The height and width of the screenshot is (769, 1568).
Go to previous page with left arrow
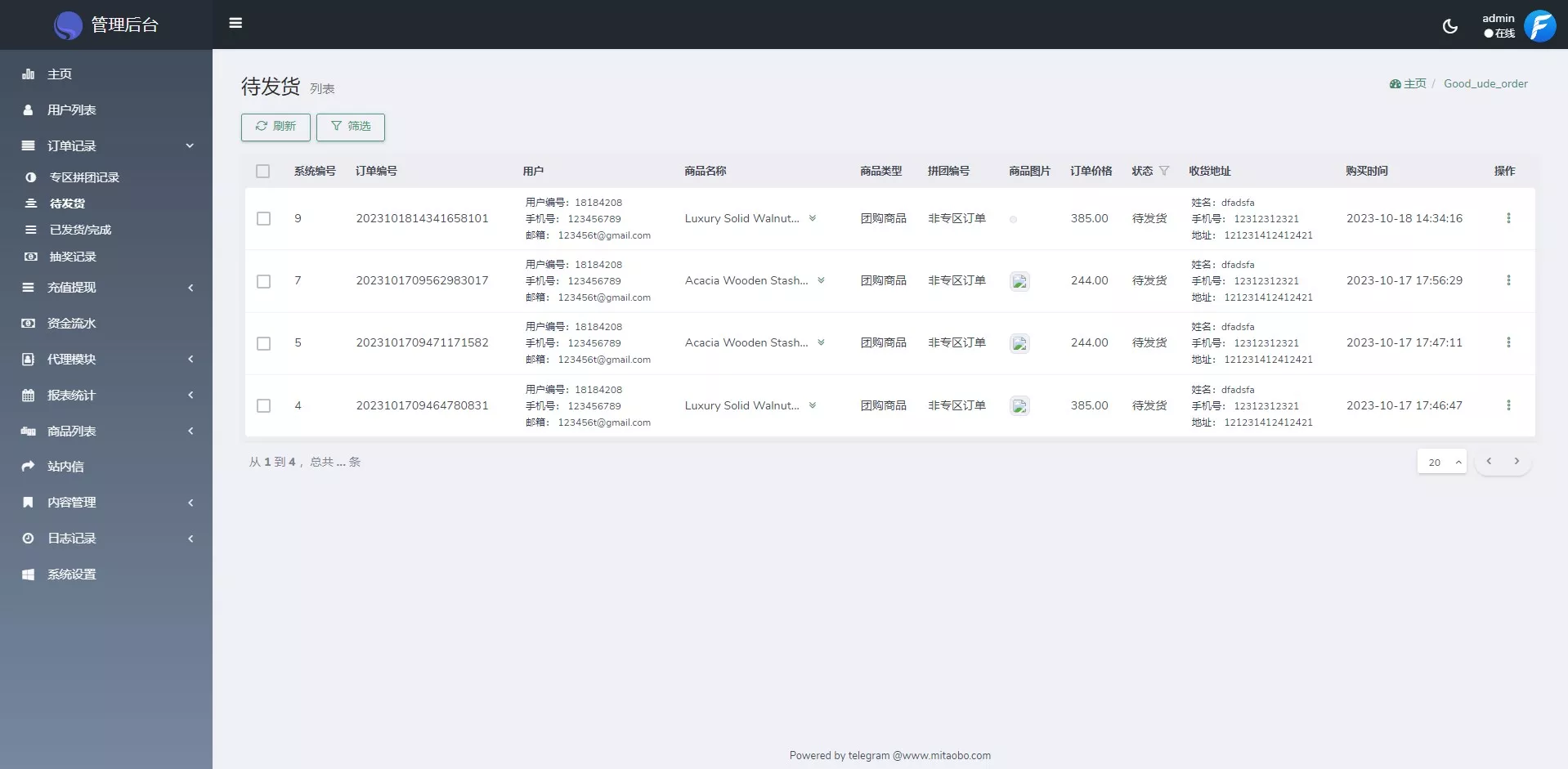[x=1489, y=462]
